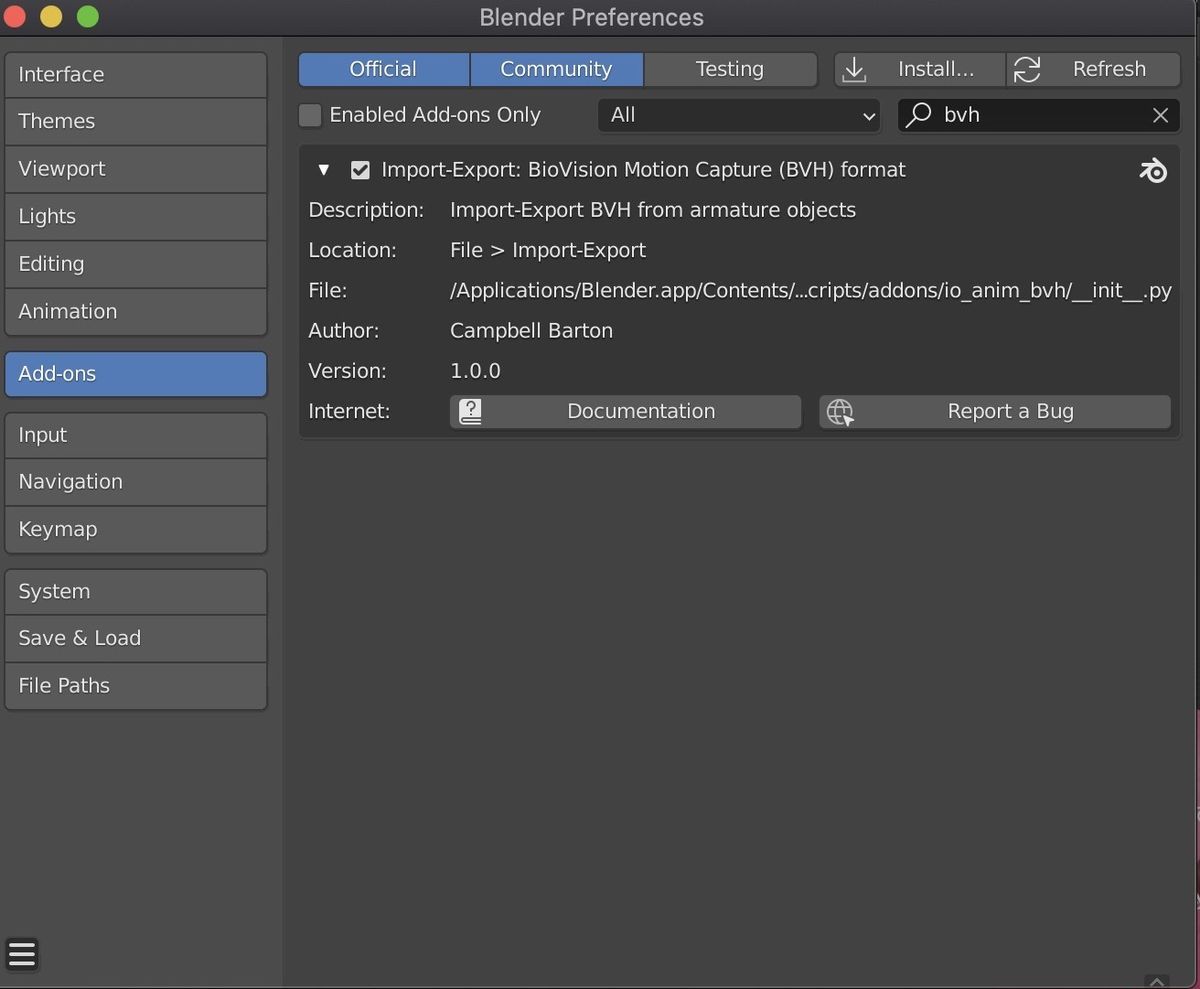Image resolution: width=1200 pixels, height=989 pixels.
Task: Collapse the BVH add-on details triangle
Action: click(323, 170)
